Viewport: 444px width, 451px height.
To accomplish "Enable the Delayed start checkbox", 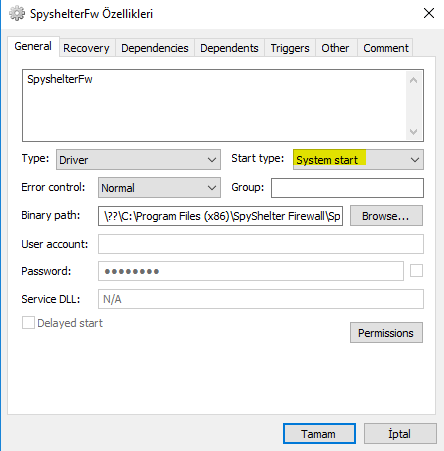I will [x=28, y=323].
